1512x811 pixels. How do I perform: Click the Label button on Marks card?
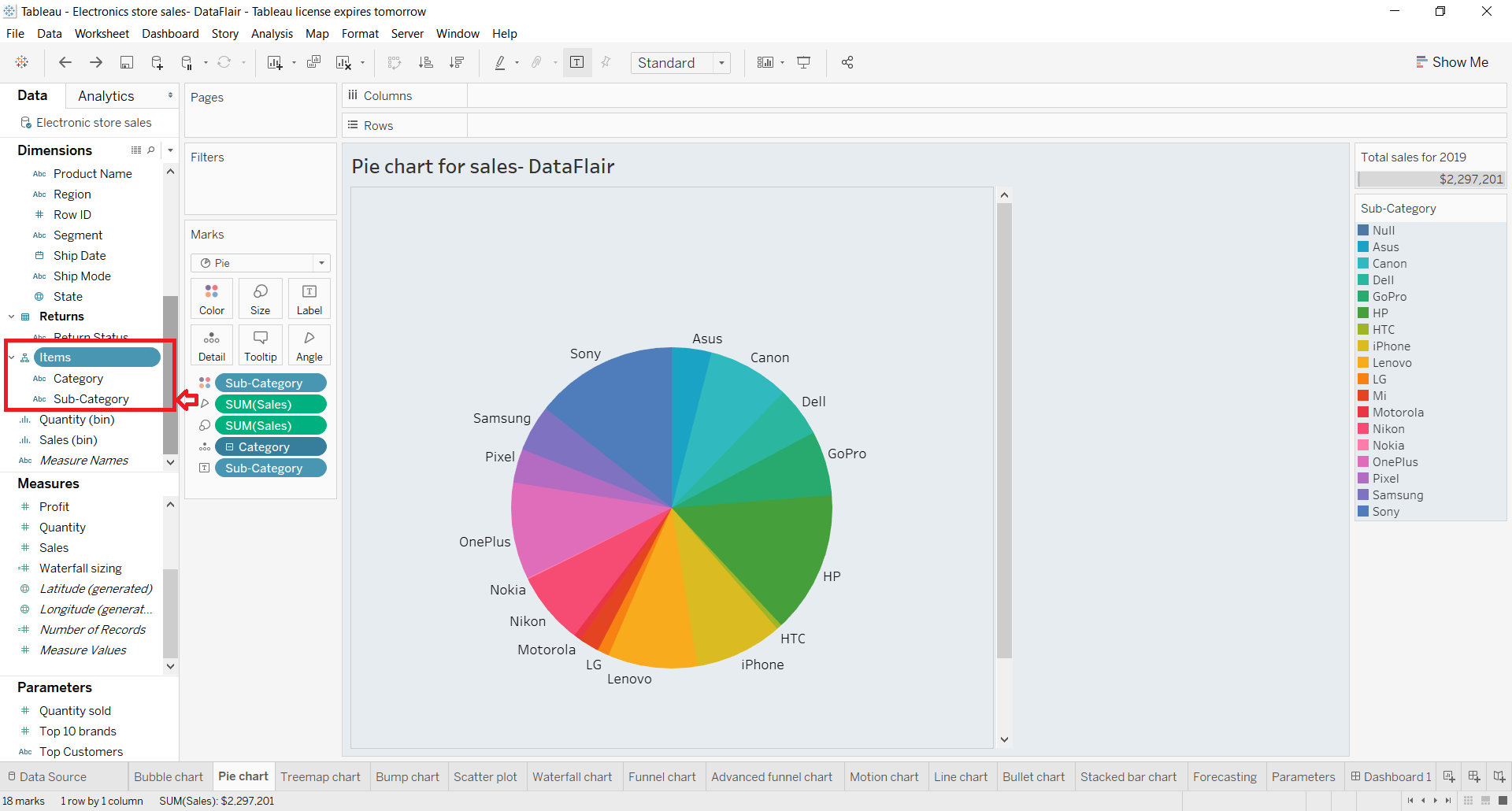coord(309,298)
